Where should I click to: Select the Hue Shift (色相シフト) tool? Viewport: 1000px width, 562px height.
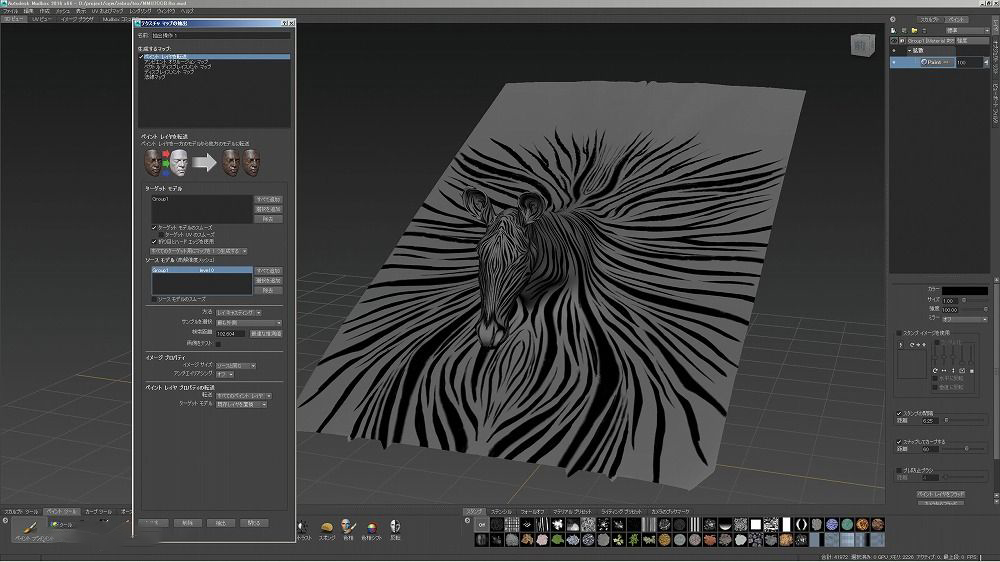click(371, 527)
